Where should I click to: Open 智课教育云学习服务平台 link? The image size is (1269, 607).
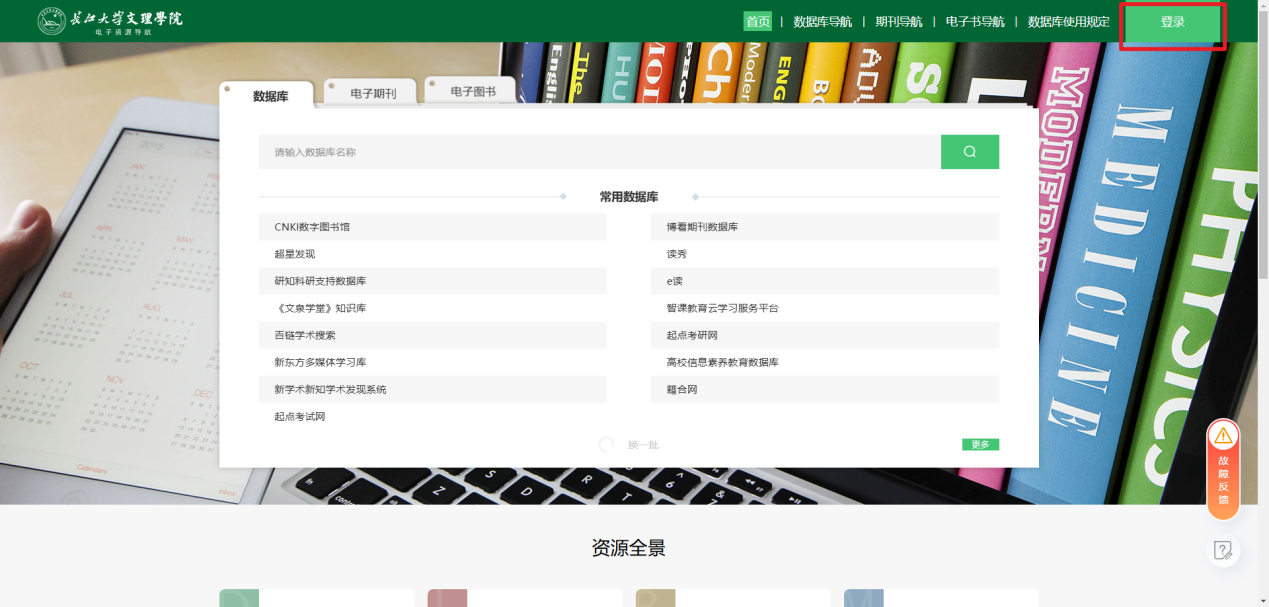pyautogui.click(x=722, y=308)
